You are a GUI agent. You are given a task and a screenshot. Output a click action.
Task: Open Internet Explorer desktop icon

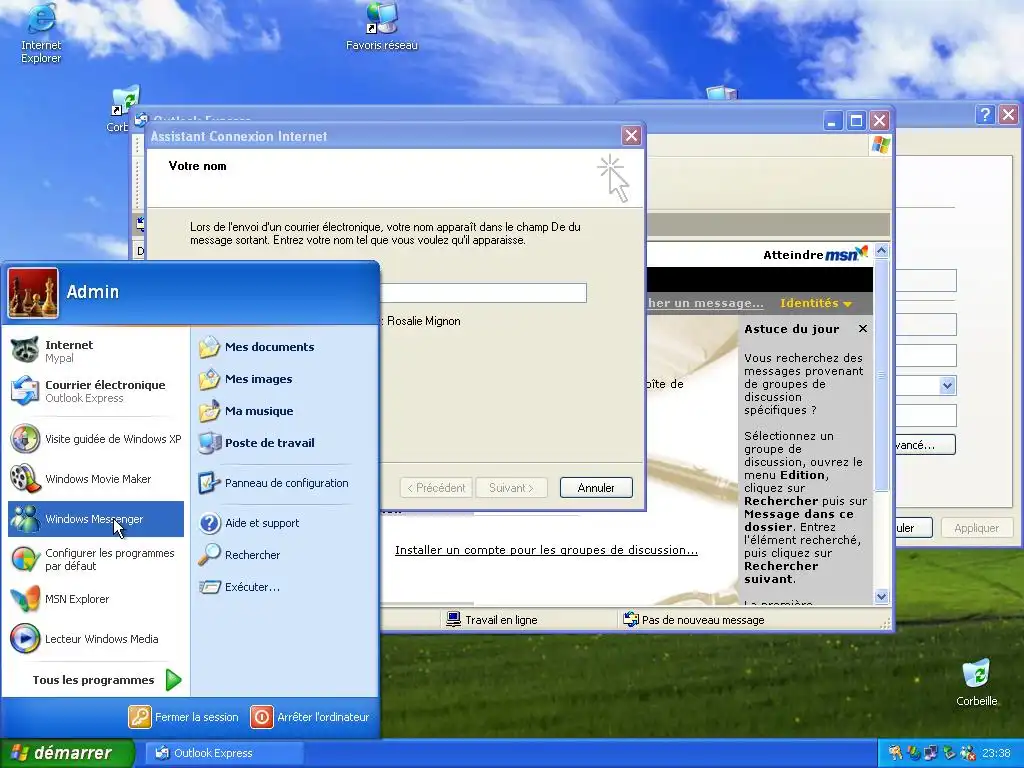click(x=40, y=34)
